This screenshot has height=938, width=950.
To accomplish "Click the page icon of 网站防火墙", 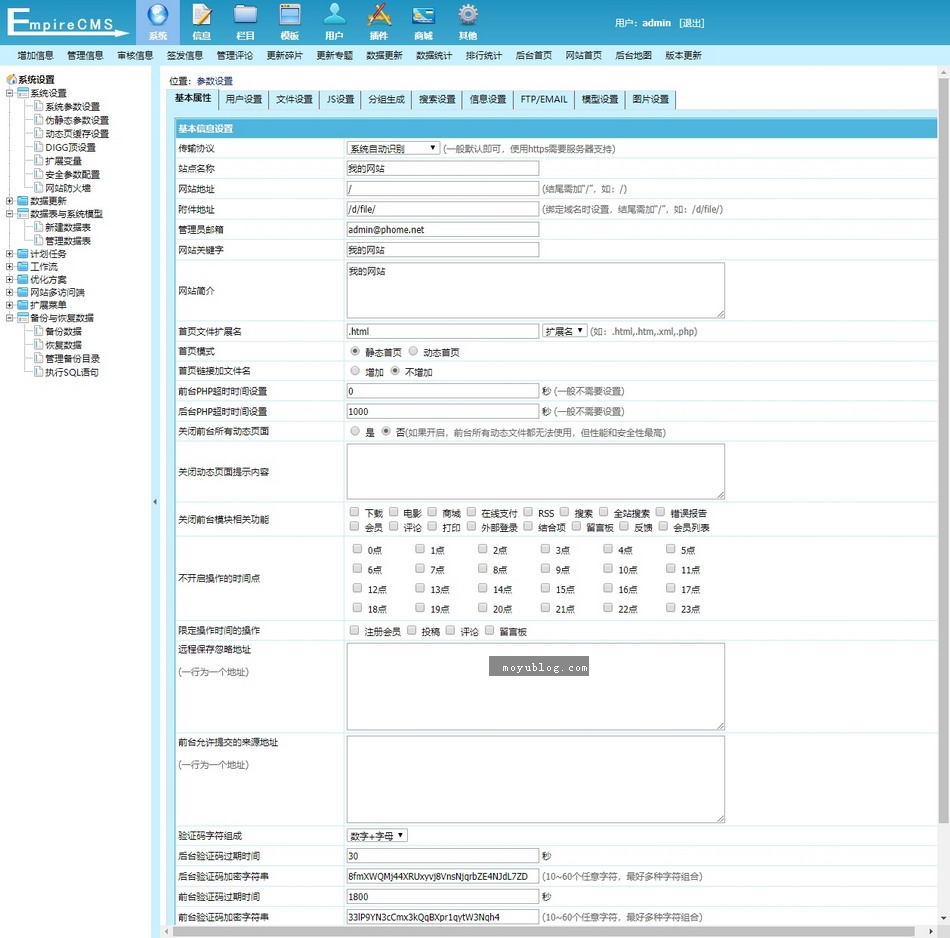I will point(39,187).
